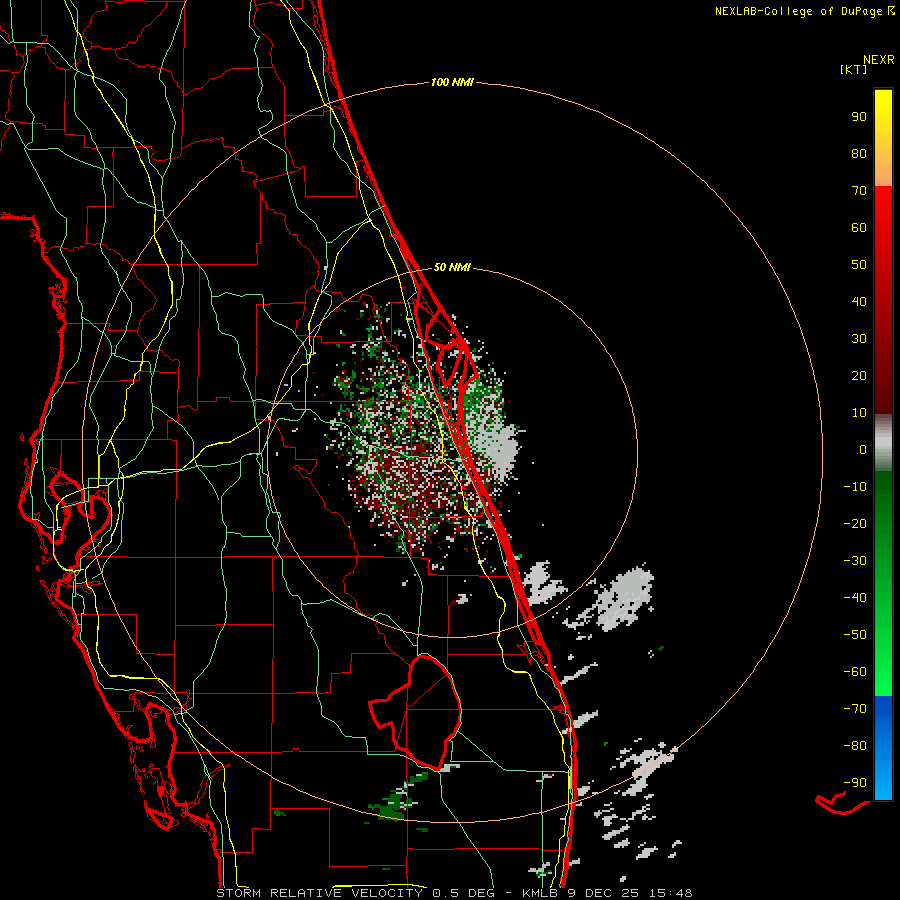The height and width of the screenshot is (900, 900).
Task: Click the -30 value on the velocity scale
Action: (855, 561)
